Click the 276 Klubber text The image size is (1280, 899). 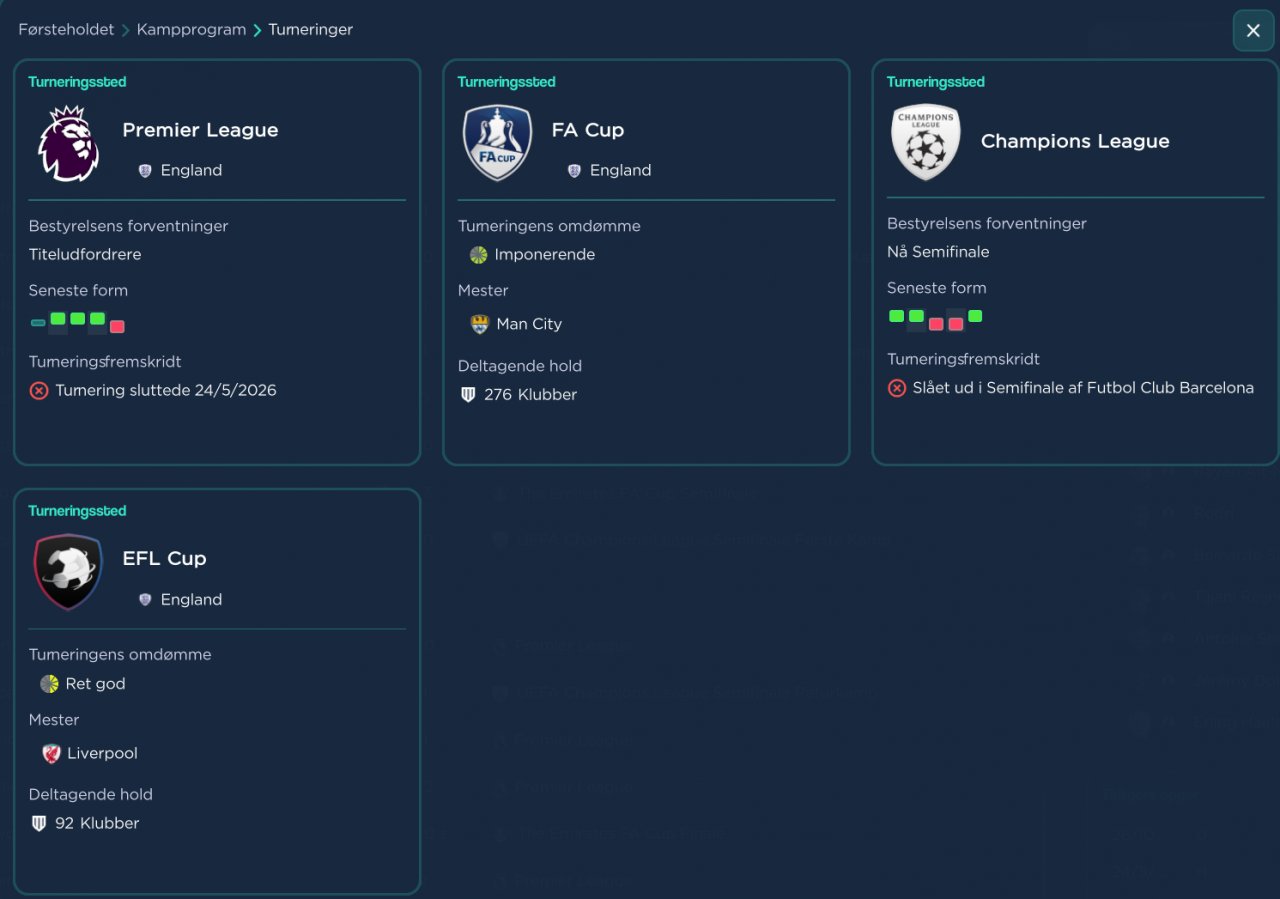[x=530, y=395]
